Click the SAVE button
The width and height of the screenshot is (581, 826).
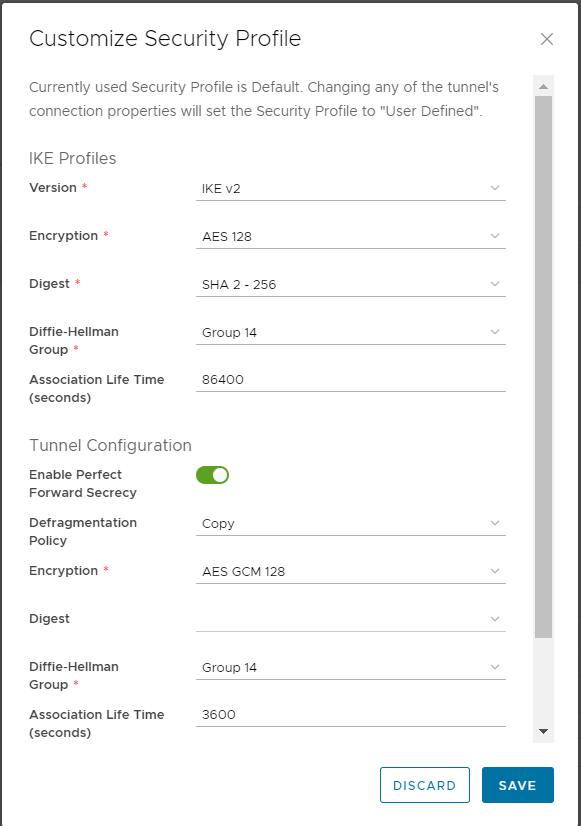[x=518, y=785]
